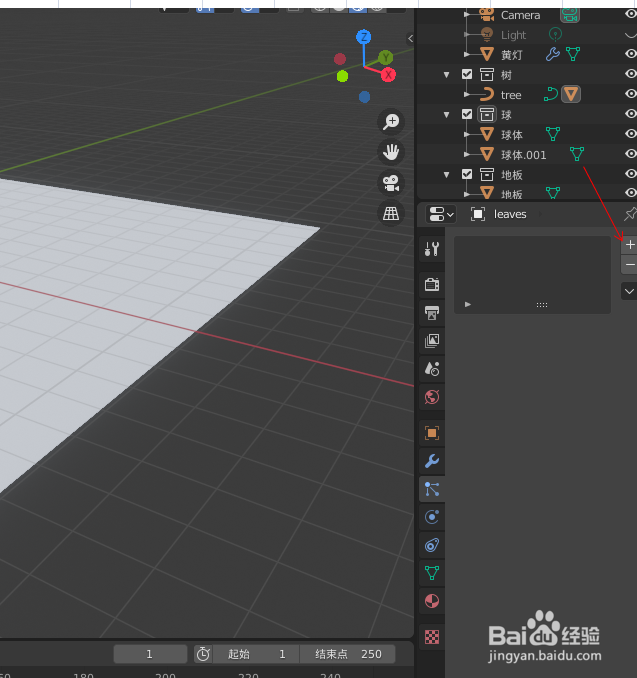Click the current frame field showing 1
This screenshot has width=637, height=678.
[150, 654]
